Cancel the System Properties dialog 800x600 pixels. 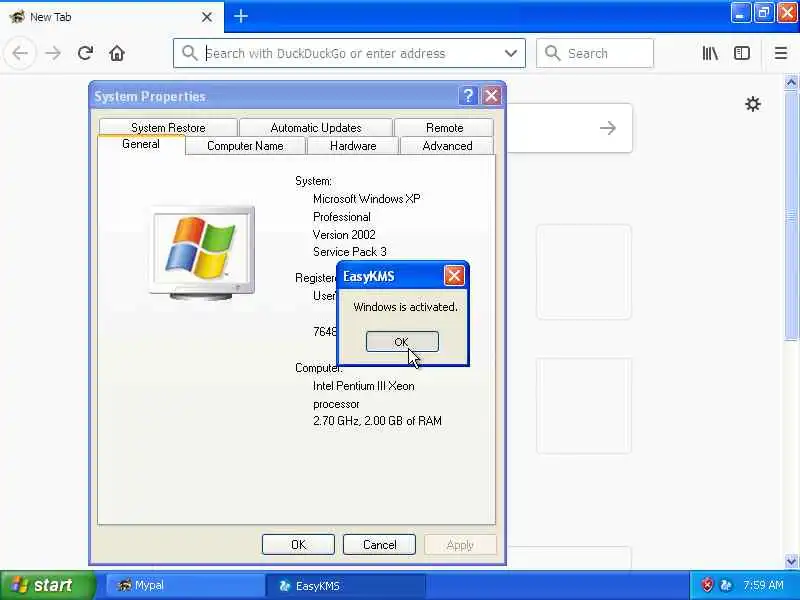[x=379, y=544]
